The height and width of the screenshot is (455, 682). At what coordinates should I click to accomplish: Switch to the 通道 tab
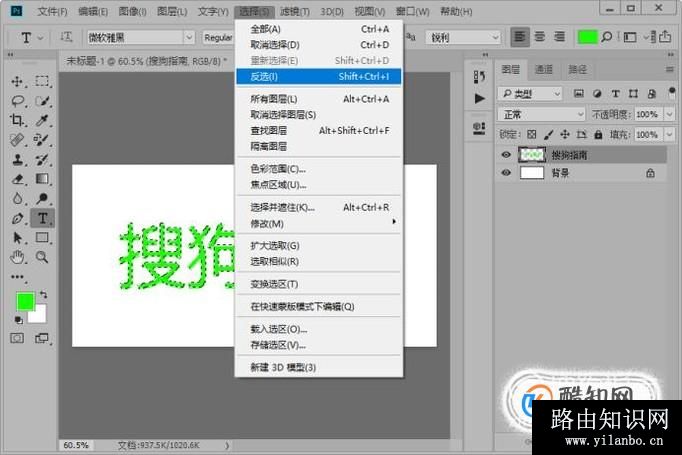[544, 69]
